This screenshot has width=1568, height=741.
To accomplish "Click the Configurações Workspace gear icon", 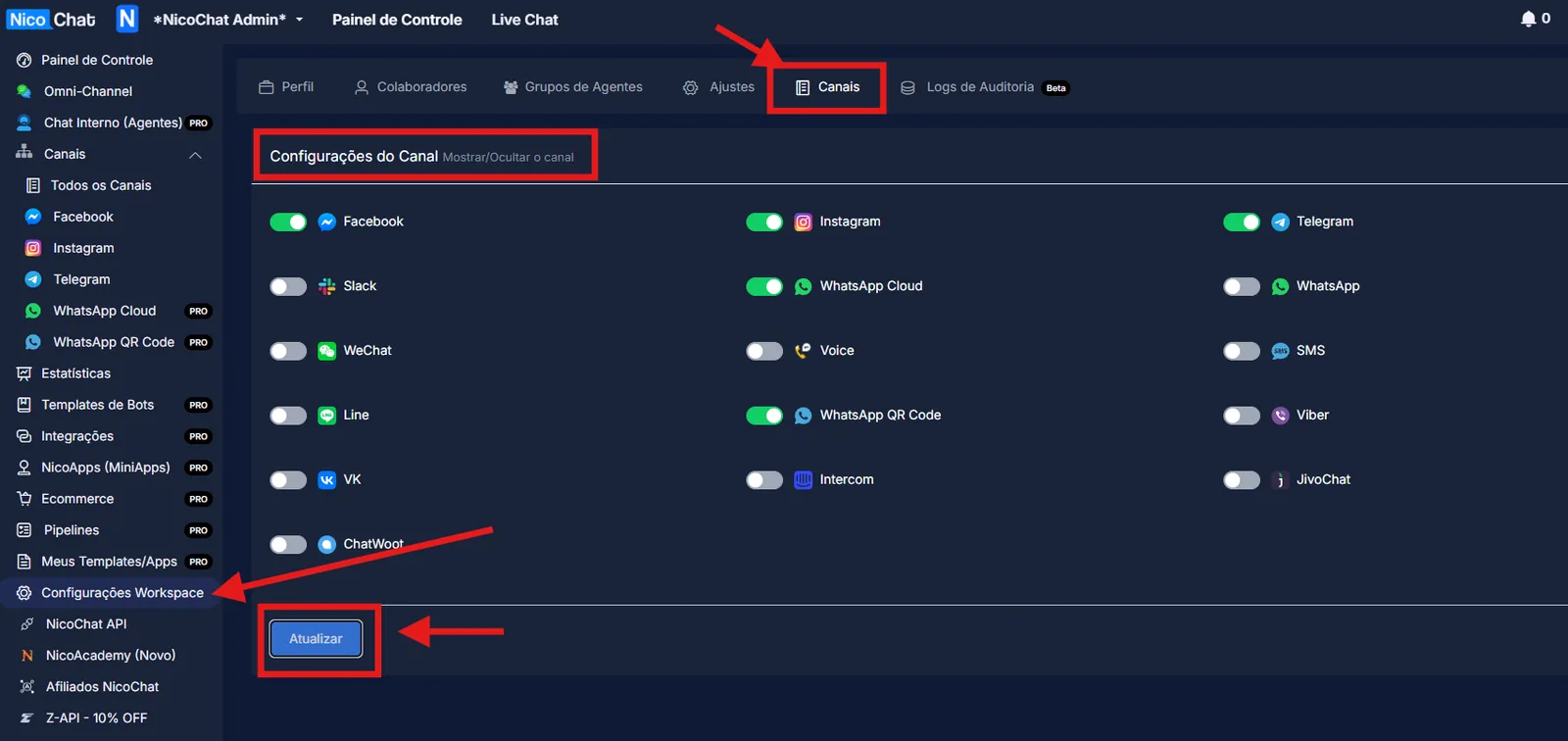I will coord(24,593).
